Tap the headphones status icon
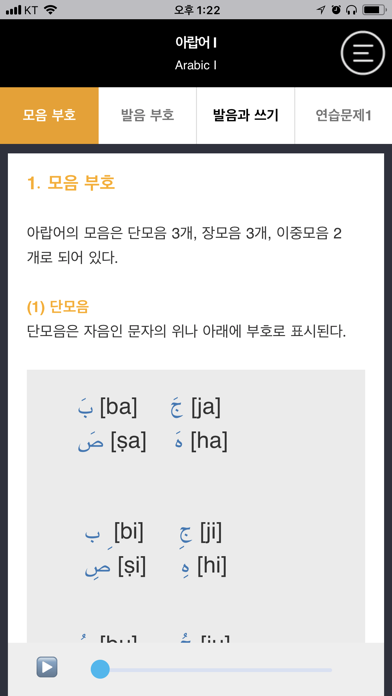The height and width of the screenshot is (696, 392). (x=351, y=10)
